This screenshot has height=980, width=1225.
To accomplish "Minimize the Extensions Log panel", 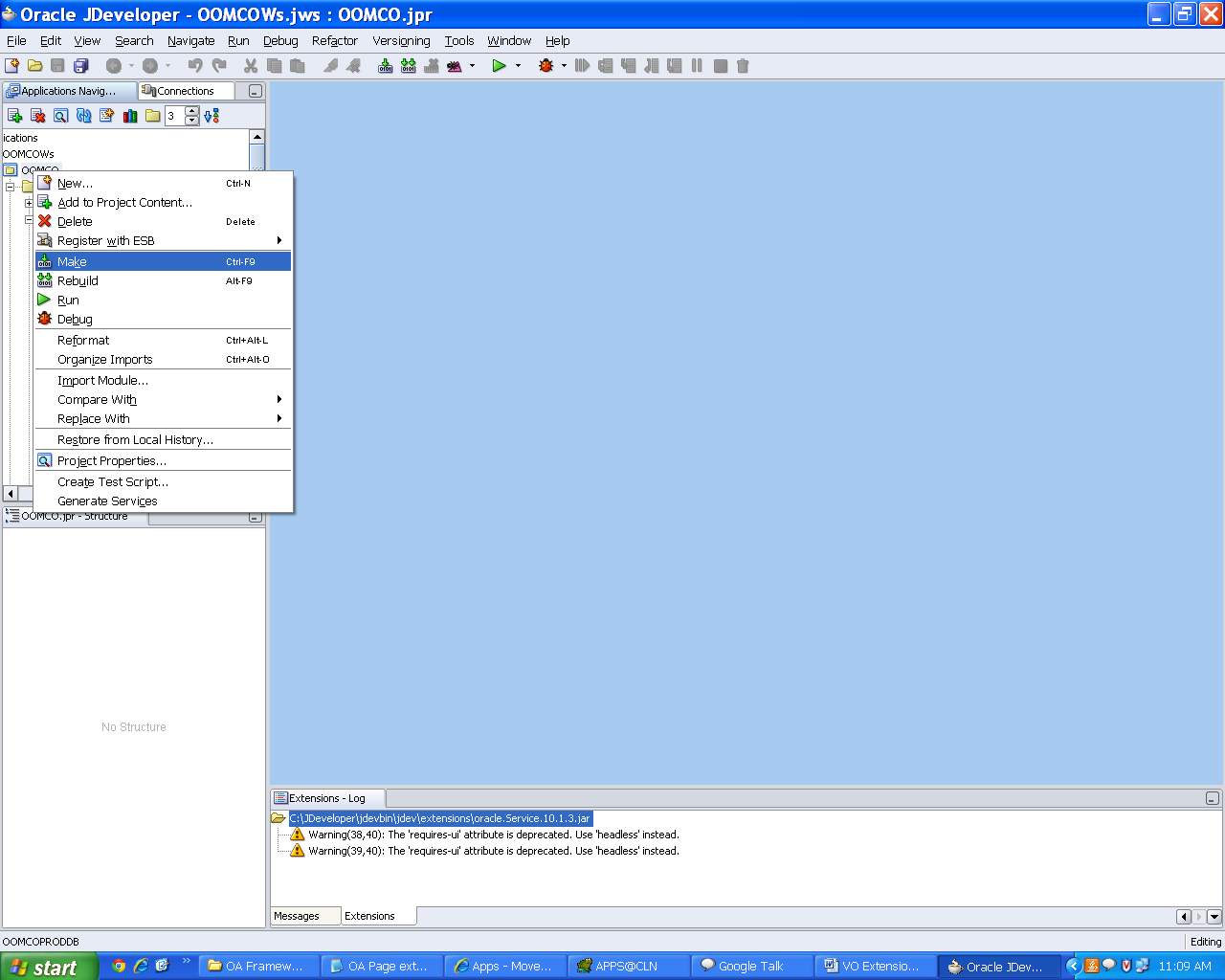I will click(x=1212, y=798).
